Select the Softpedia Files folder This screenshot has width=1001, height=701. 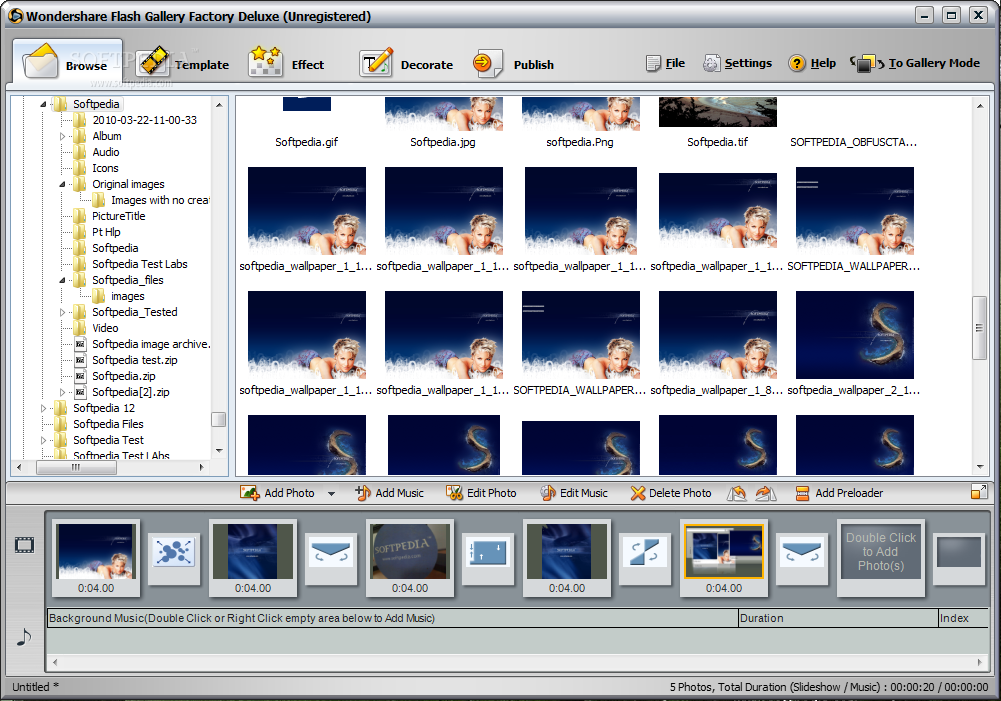coord(108,424)
